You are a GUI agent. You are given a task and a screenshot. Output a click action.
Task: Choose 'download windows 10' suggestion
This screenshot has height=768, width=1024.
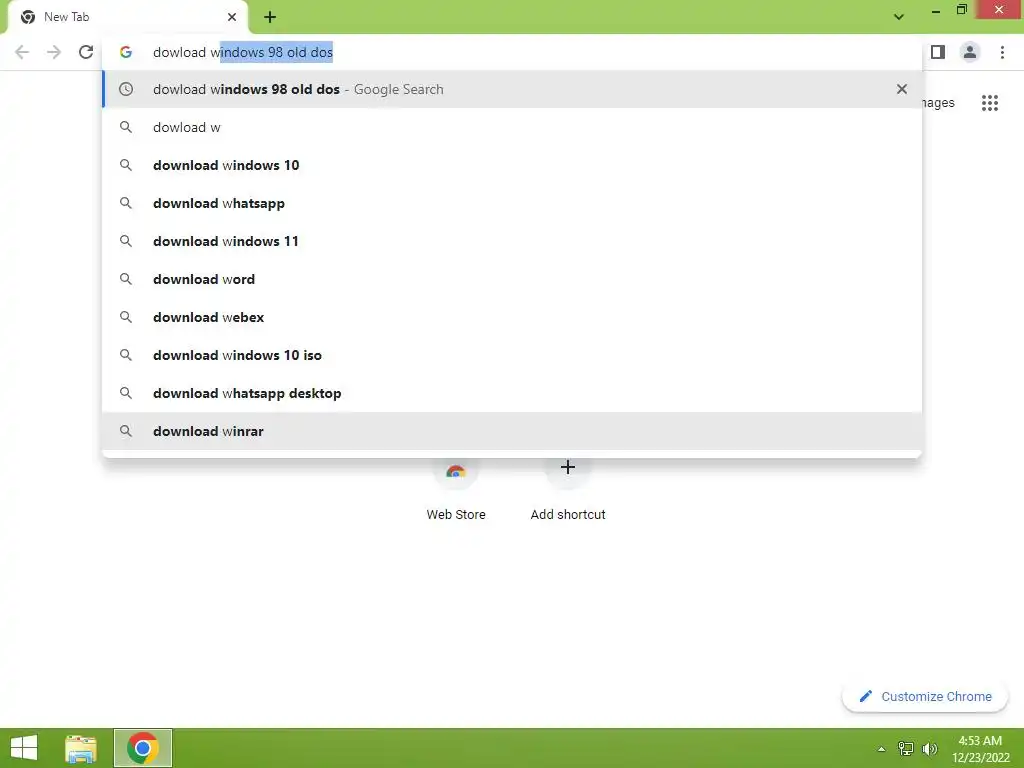512,165
